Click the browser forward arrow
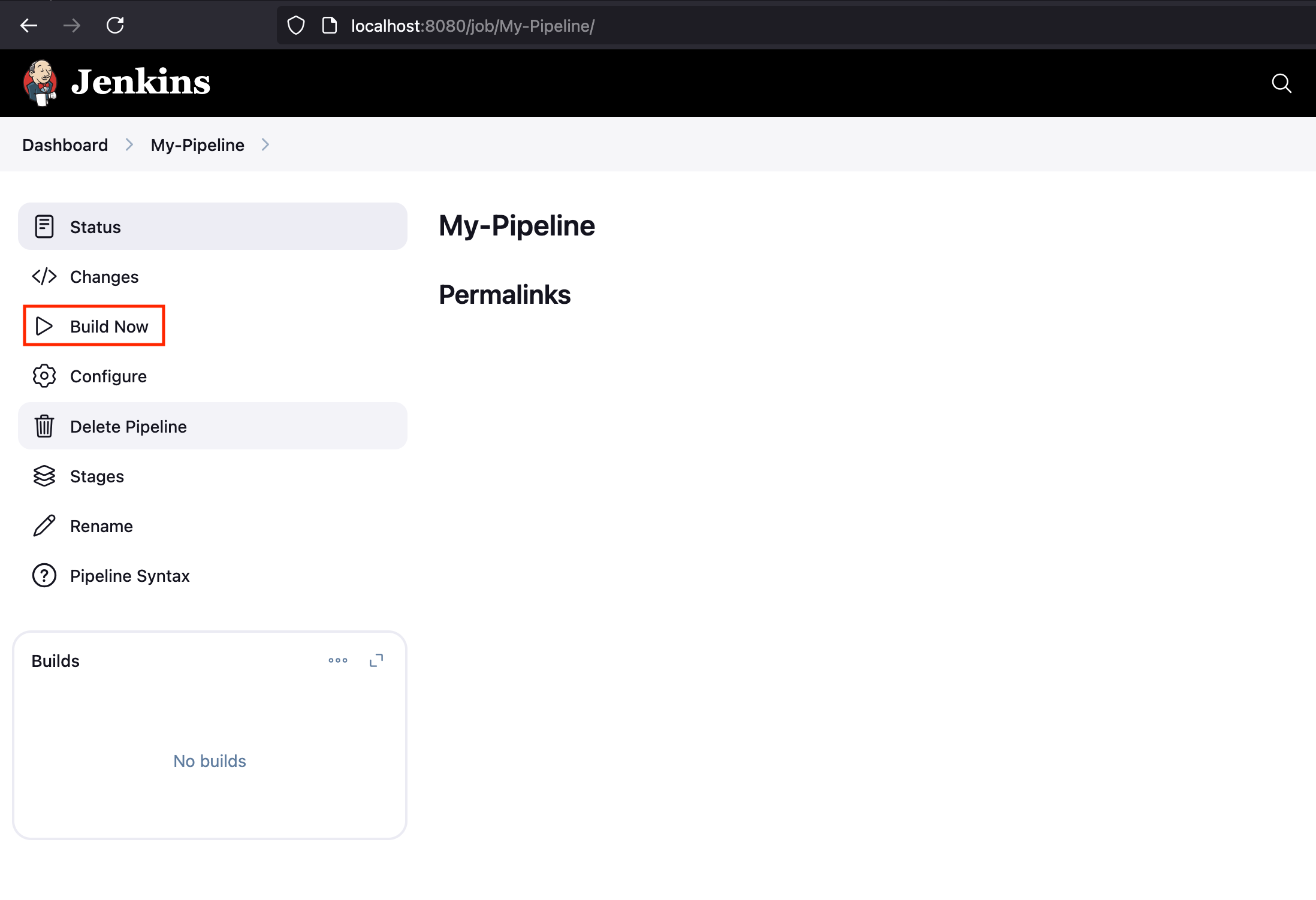Image resolution: width=1316 pixels, height=900 pixels. tap(72, 26)
